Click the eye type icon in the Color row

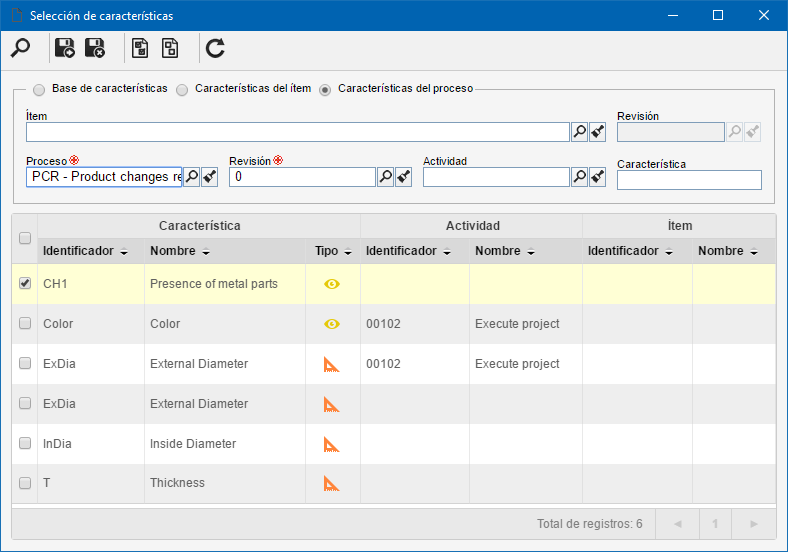coord(332,324)
